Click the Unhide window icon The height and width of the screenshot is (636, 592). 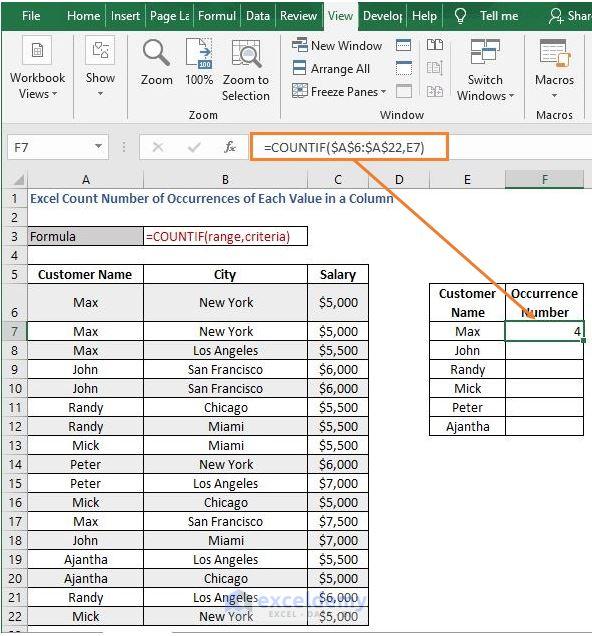point(403,91)
